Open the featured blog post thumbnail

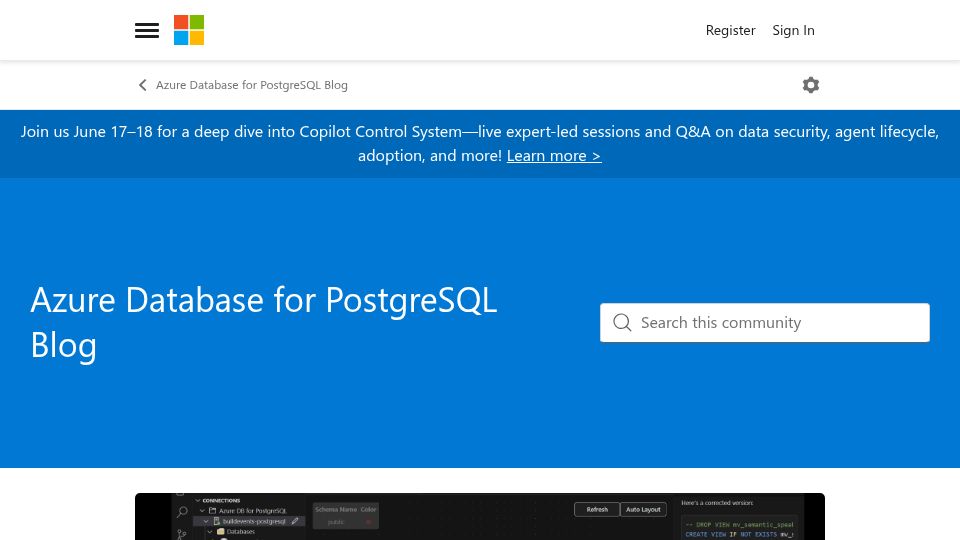click(480, 517)
